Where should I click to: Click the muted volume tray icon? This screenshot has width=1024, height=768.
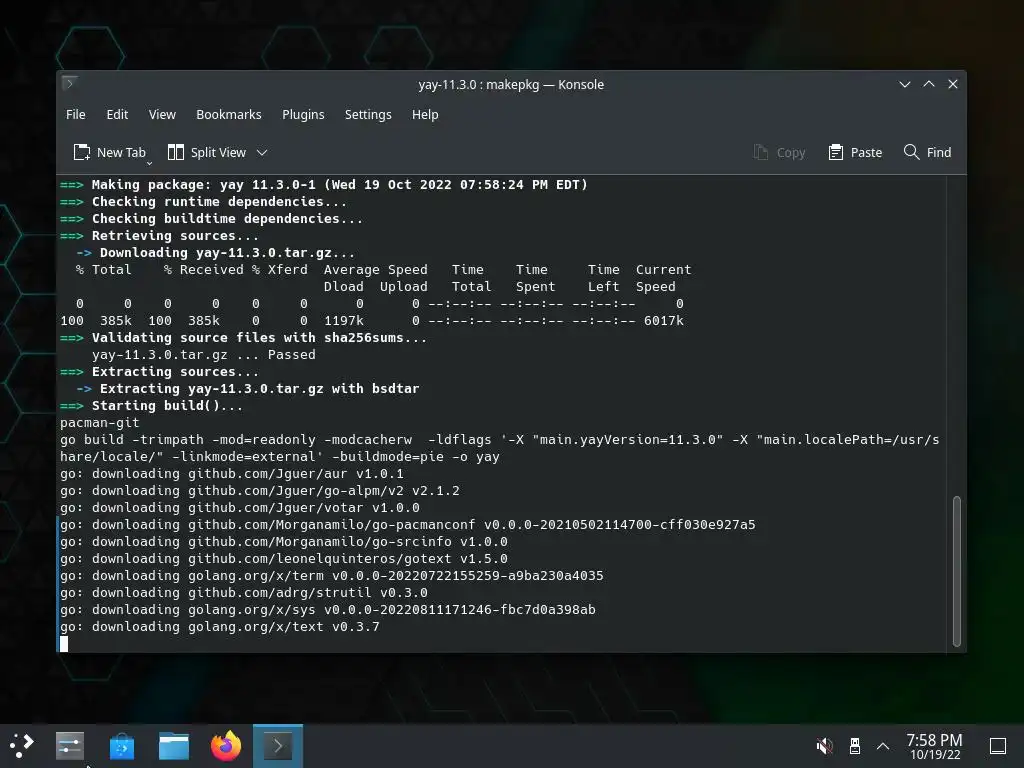click(x=825, y=745)
